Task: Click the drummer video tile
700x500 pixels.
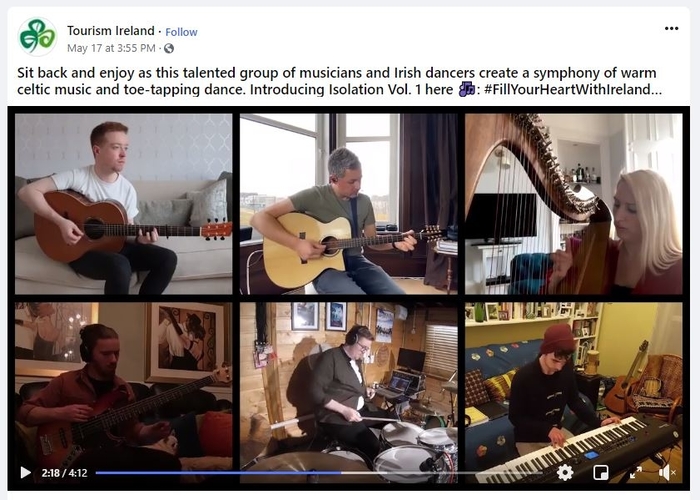Action: point(349,392)
